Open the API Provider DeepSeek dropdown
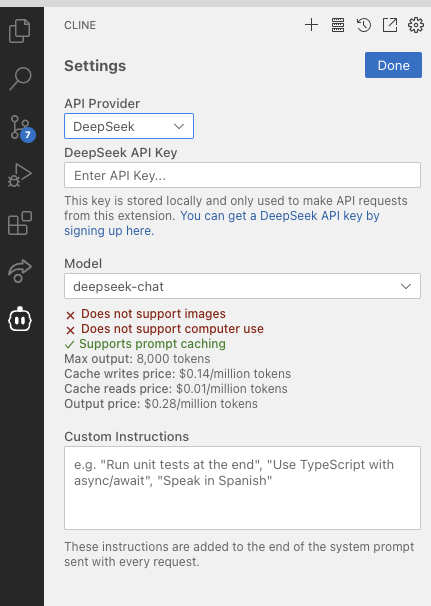This screenshot has height=606, width=431. click(x=129, y=126)
